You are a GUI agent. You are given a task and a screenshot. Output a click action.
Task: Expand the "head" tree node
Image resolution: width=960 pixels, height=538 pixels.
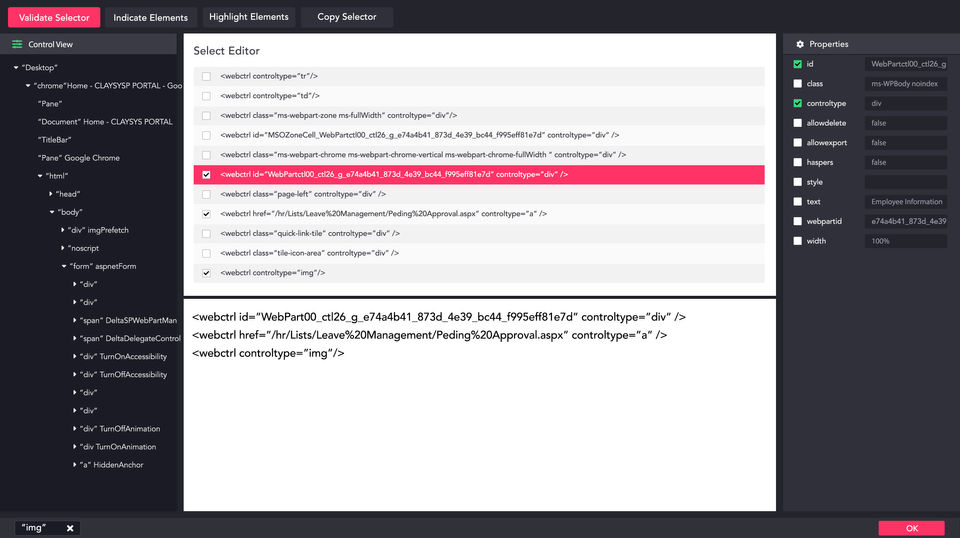click(x=51, y=194)
